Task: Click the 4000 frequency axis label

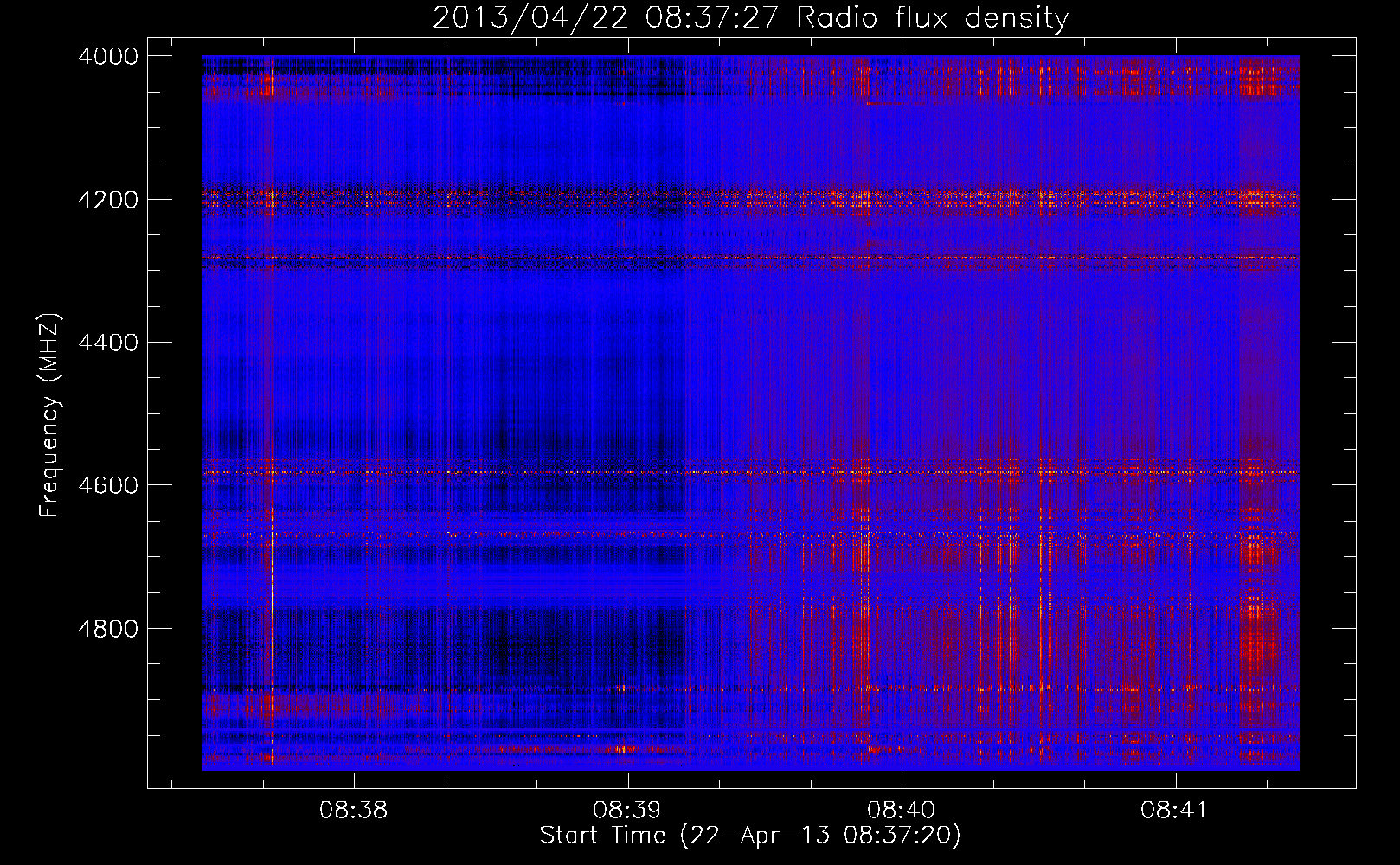Action: [x=108, y=56]
